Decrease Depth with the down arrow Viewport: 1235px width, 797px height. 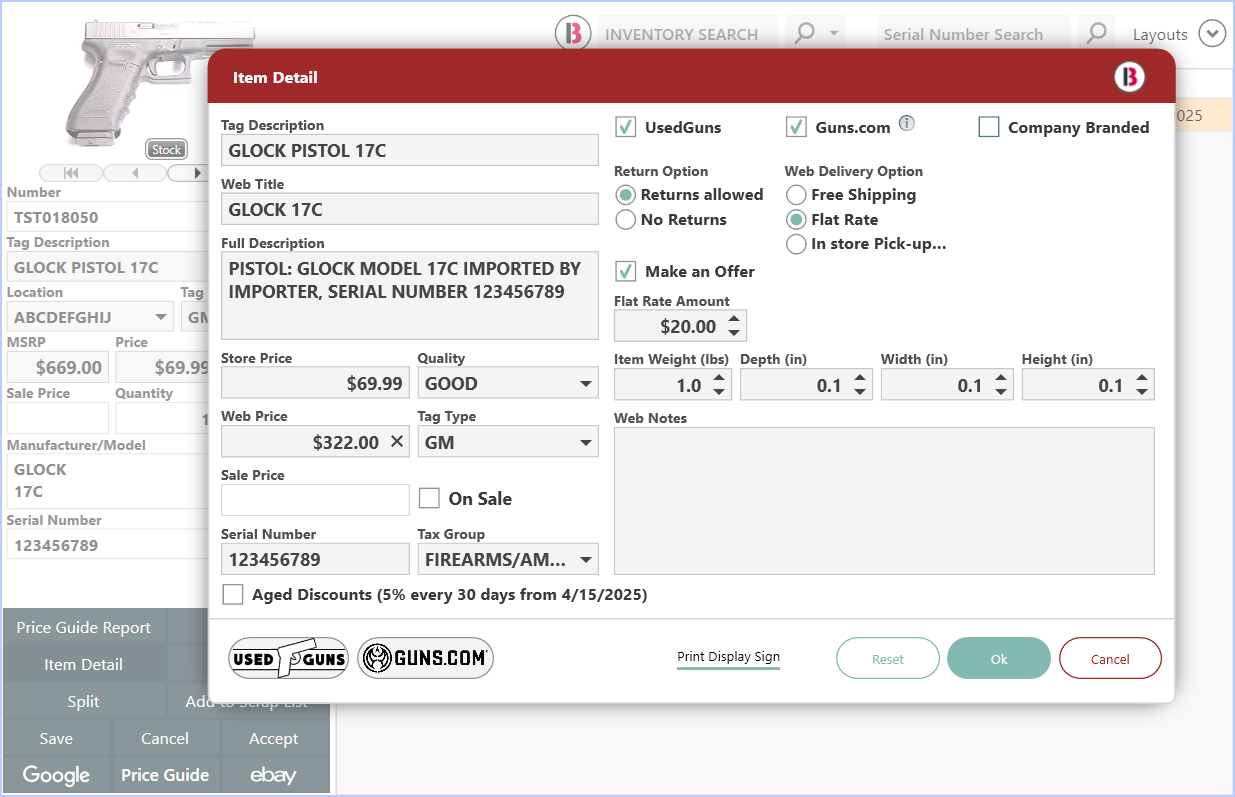(x=860, y=392)
